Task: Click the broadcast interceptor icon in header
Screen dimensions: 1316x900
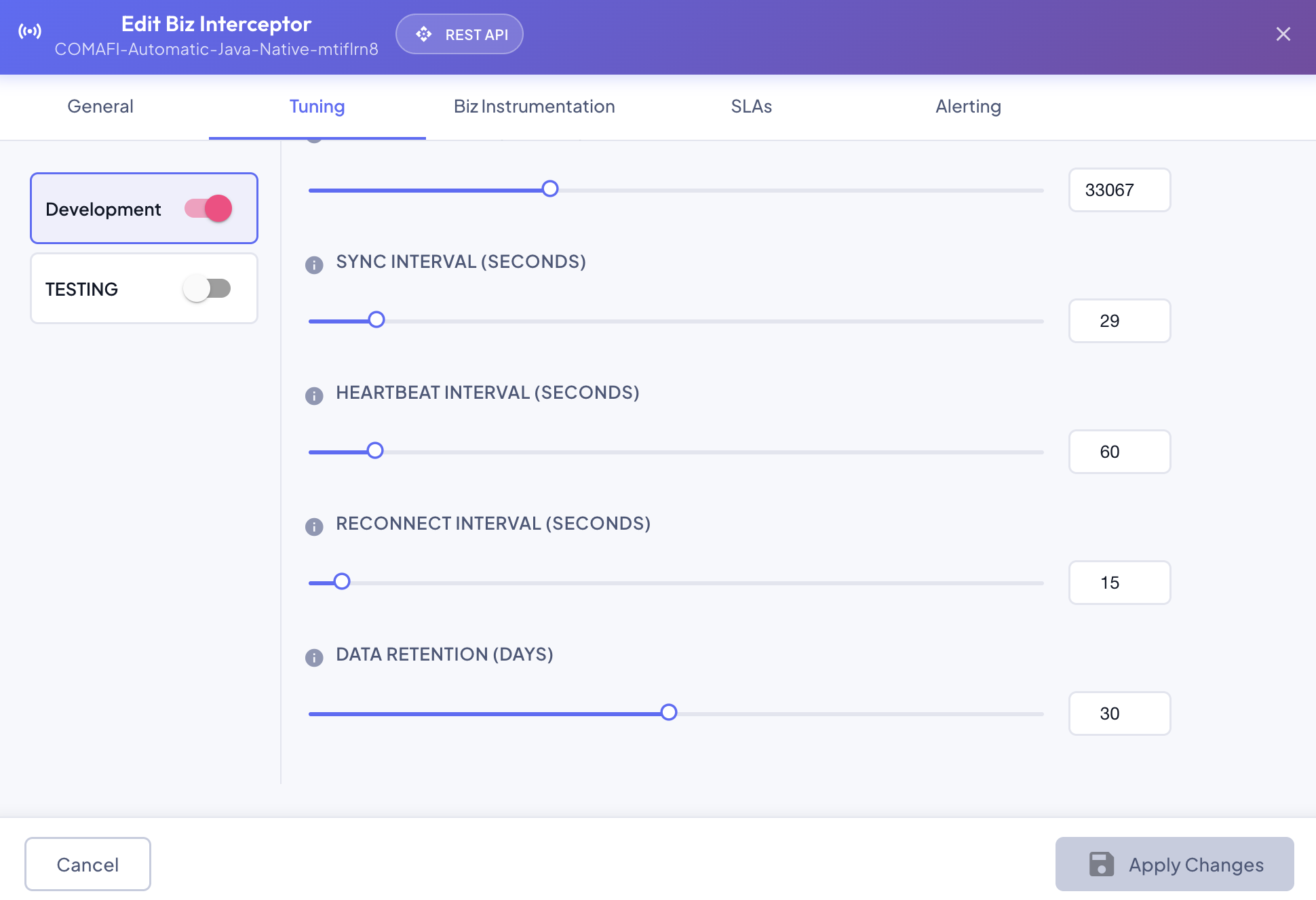Action: coord(30,31)
